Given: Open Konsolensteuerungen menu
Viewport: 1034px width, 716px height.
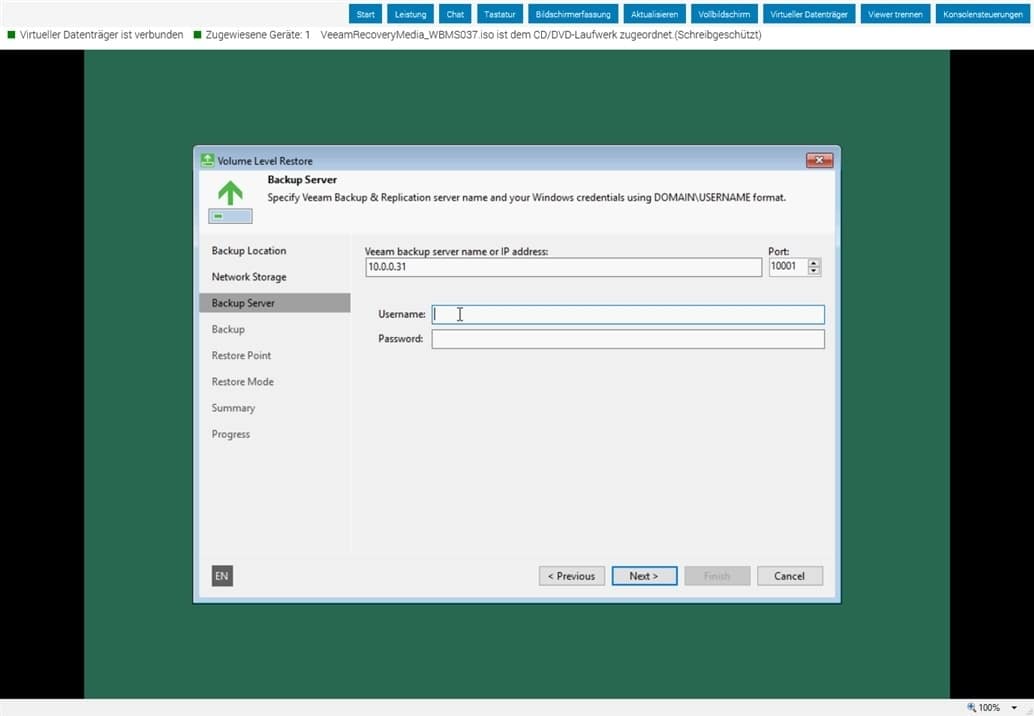Looking at the screenshot, I should (x=983, y=14).
